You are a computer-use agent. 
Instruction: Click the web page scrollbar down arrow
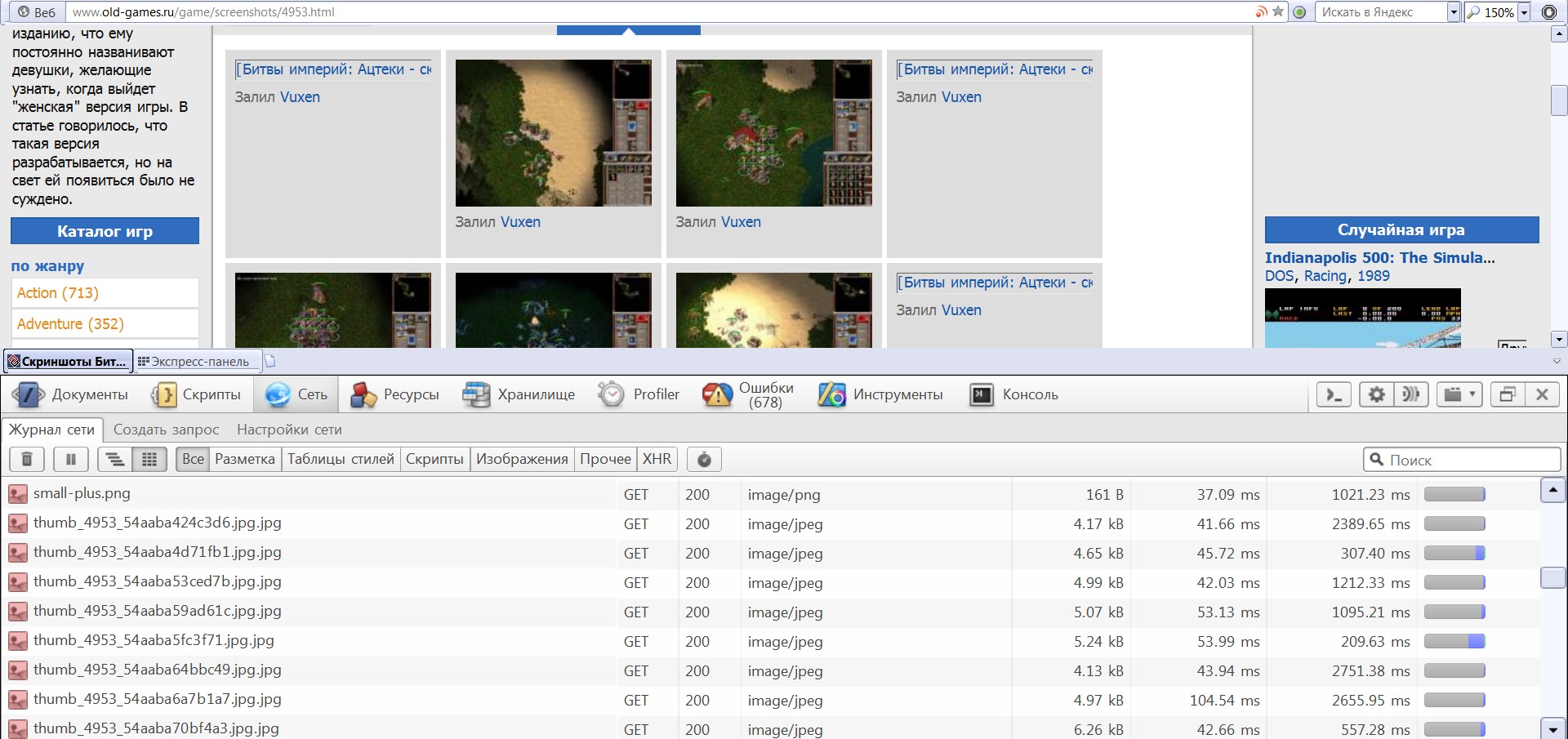coord(1559,339)
